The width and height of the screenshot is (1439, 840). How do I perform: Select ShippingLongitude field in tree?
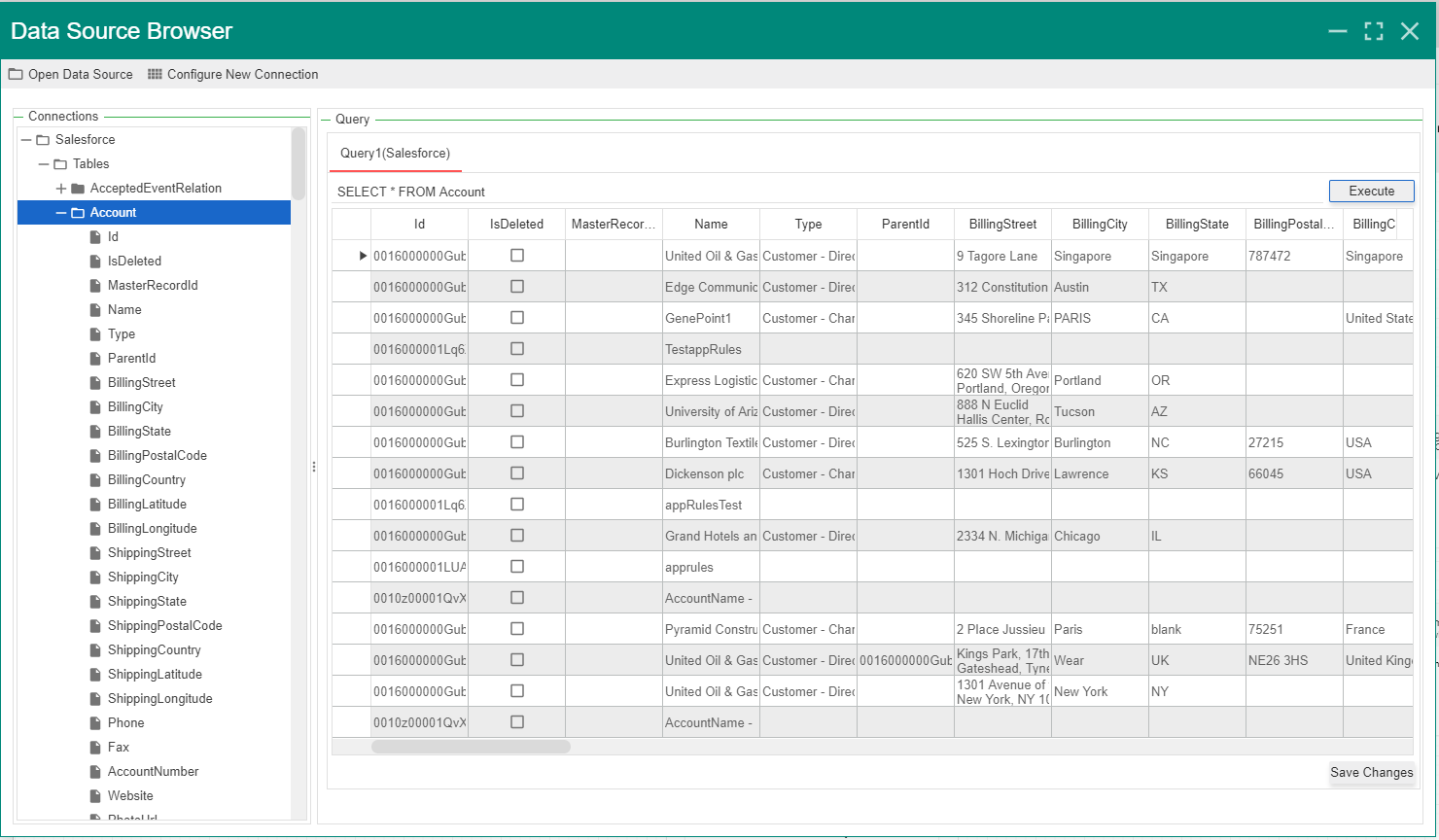coord(160,699)
